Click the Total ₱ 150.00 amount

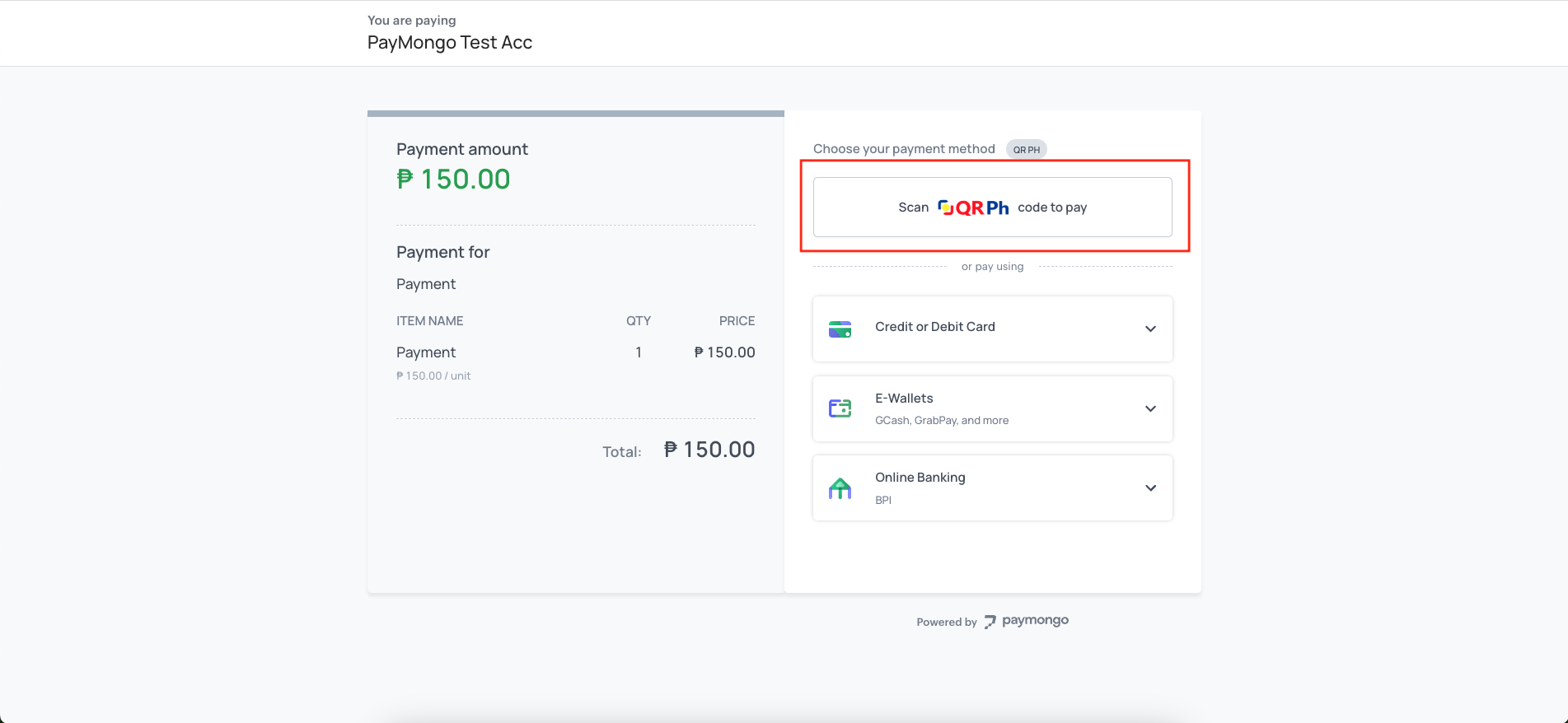point(709,450)
